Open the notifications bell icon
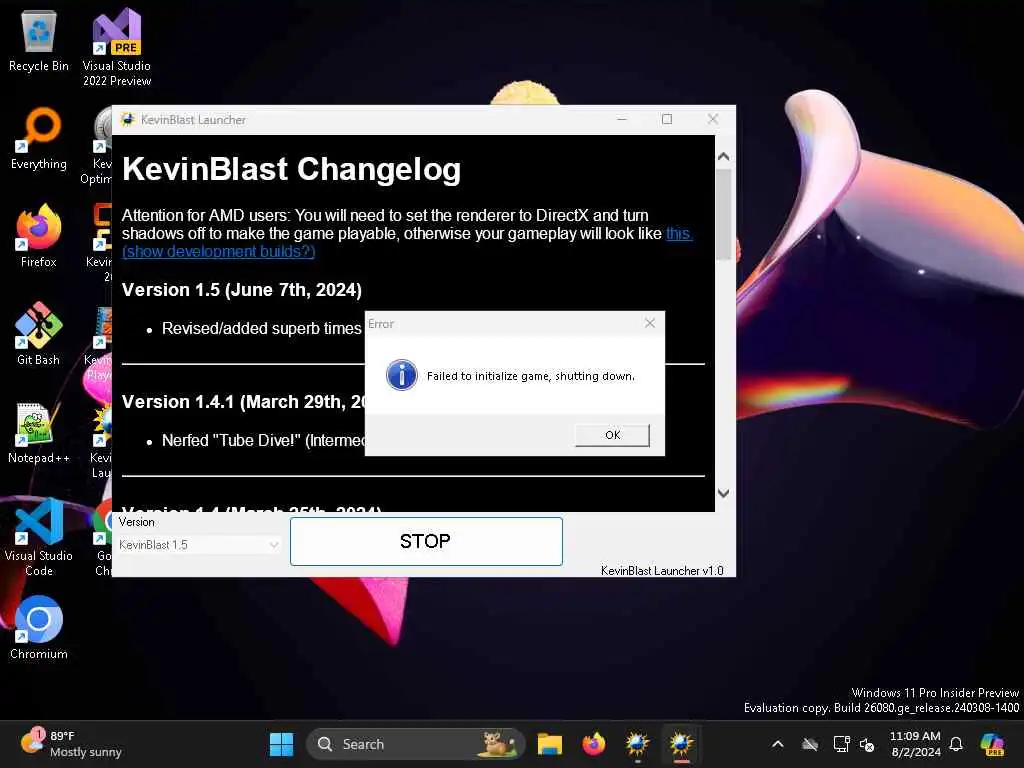Image resolution: width=1024 pixels, height=768 pixels. click(x=956, y=744)
